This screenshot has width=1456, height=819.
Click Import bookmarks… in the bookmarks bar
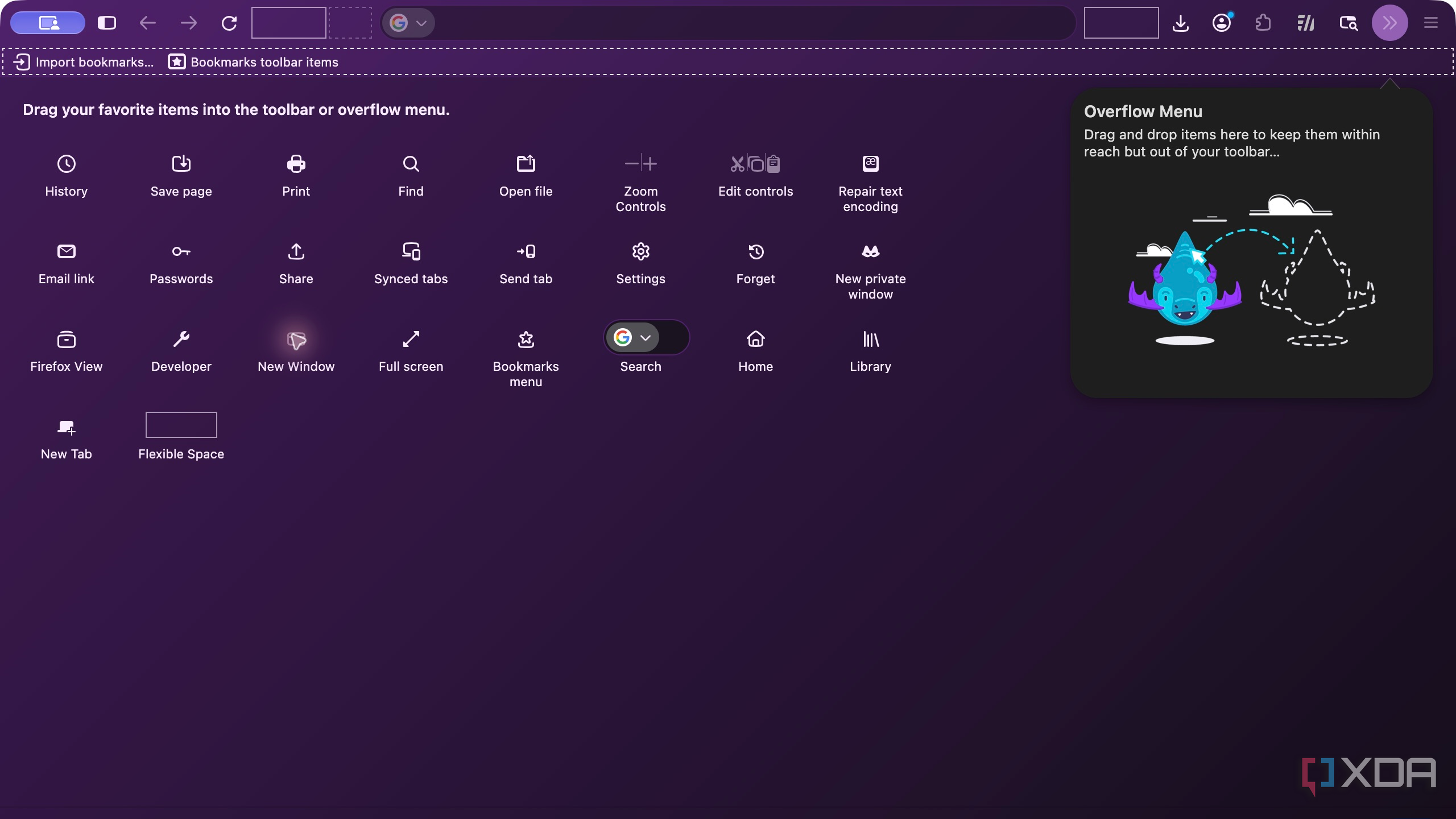tap(84, 62)
